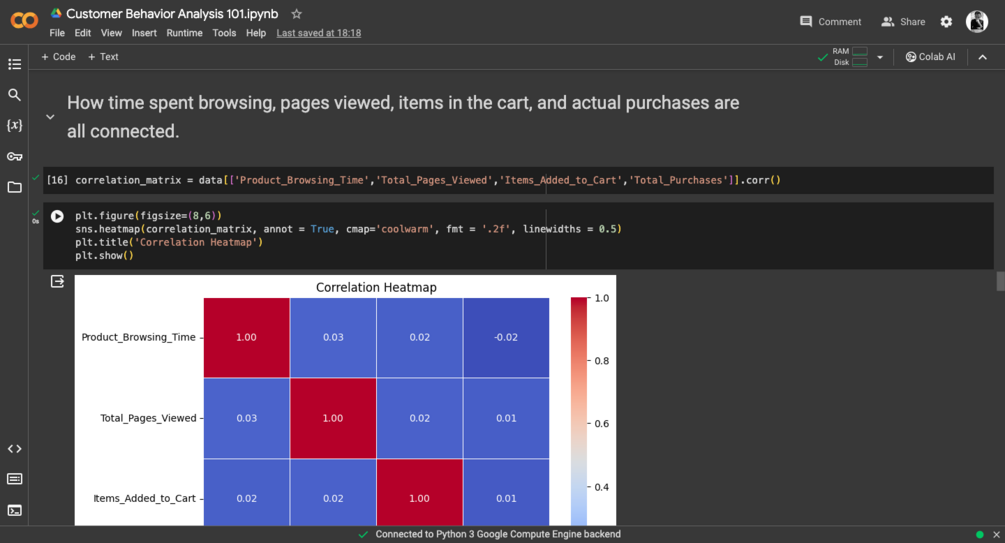Open the files folder panel

coord(14,187)
